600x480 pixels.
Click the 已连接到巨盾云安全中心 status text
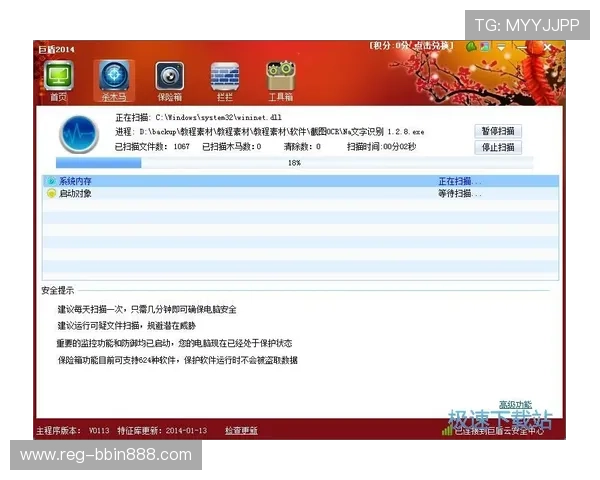pyautogui.click(x=499, y=431)
